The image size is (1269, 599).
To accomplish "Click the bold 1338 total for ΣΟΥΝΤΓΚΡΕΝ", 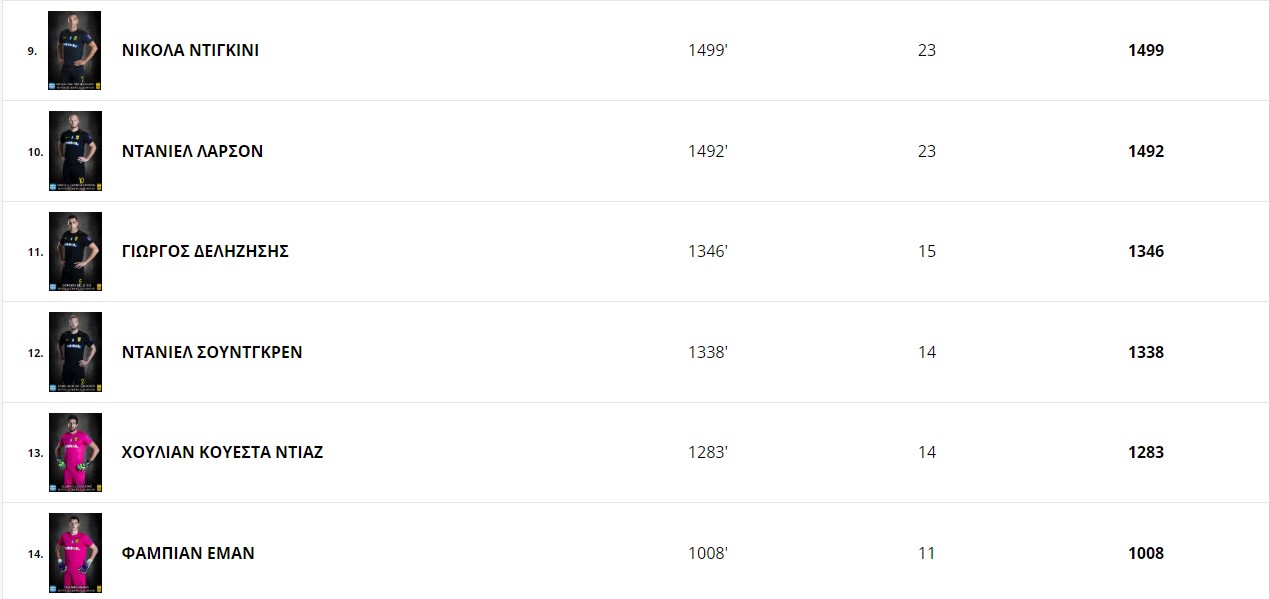I will pyautogui.click(x=1146, y=352).
